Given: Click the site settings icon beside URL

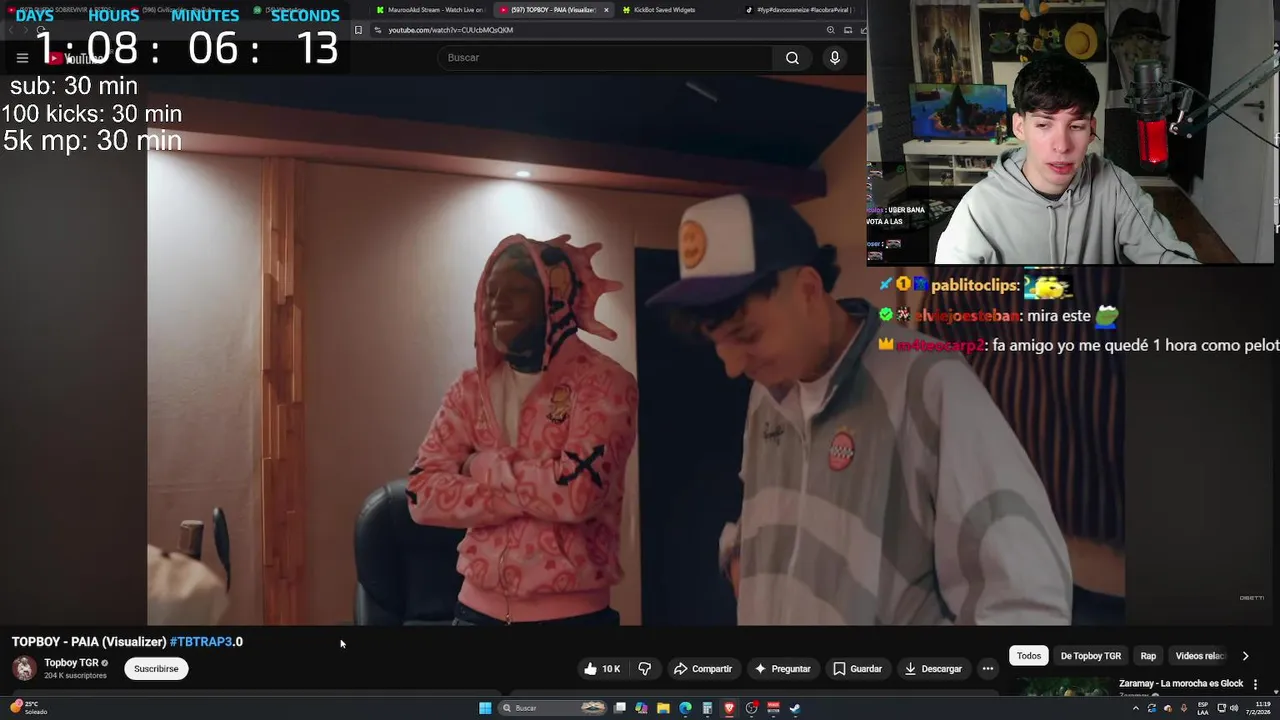Looking at the screenshot, I should click(377, 30).
